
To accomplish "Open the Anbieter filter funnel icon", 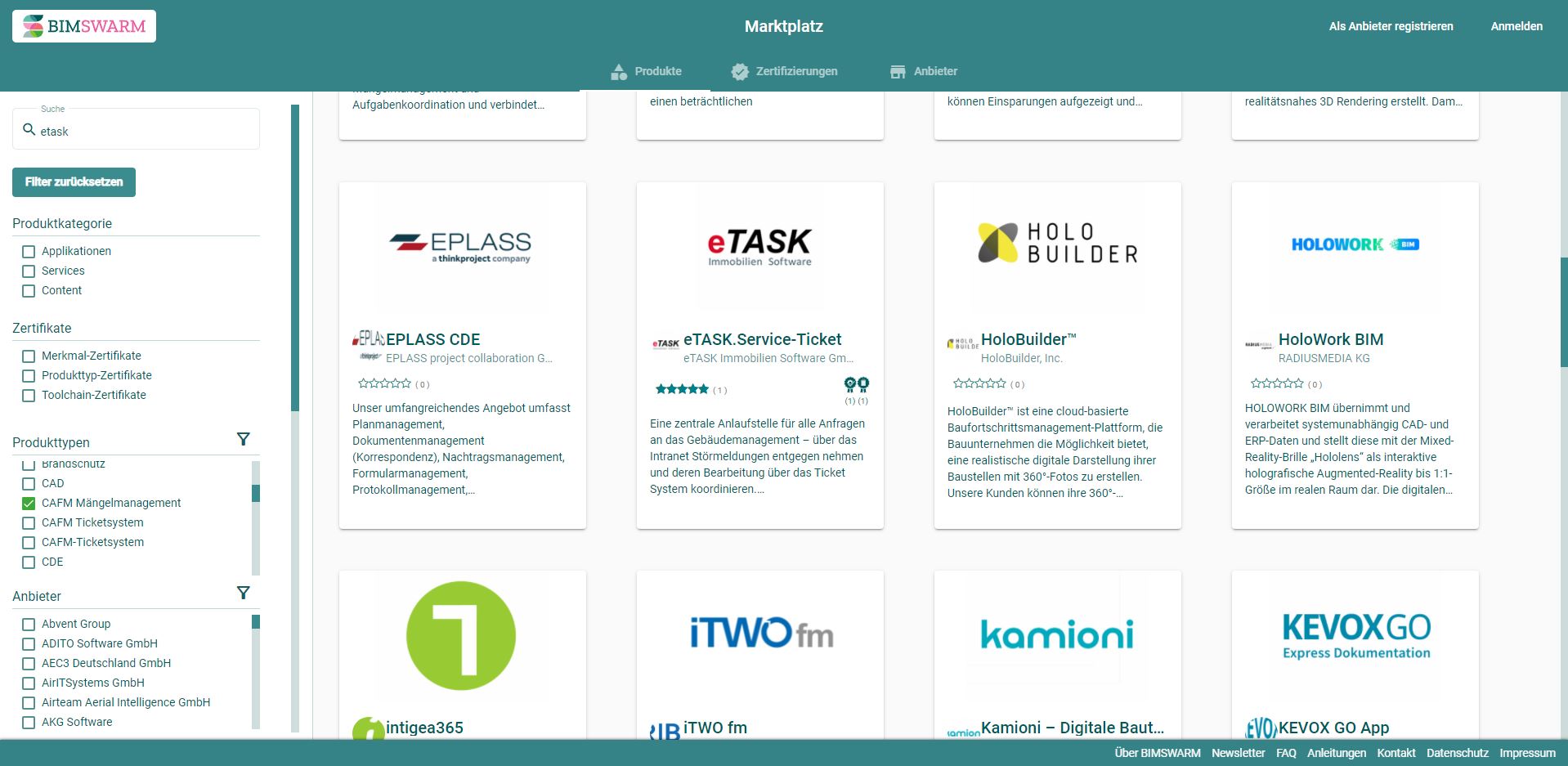I will [243, 593].
